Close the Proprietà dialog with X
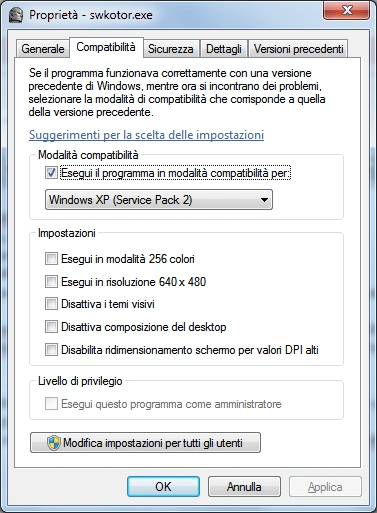377x513 pixels. tap(347, 11)
